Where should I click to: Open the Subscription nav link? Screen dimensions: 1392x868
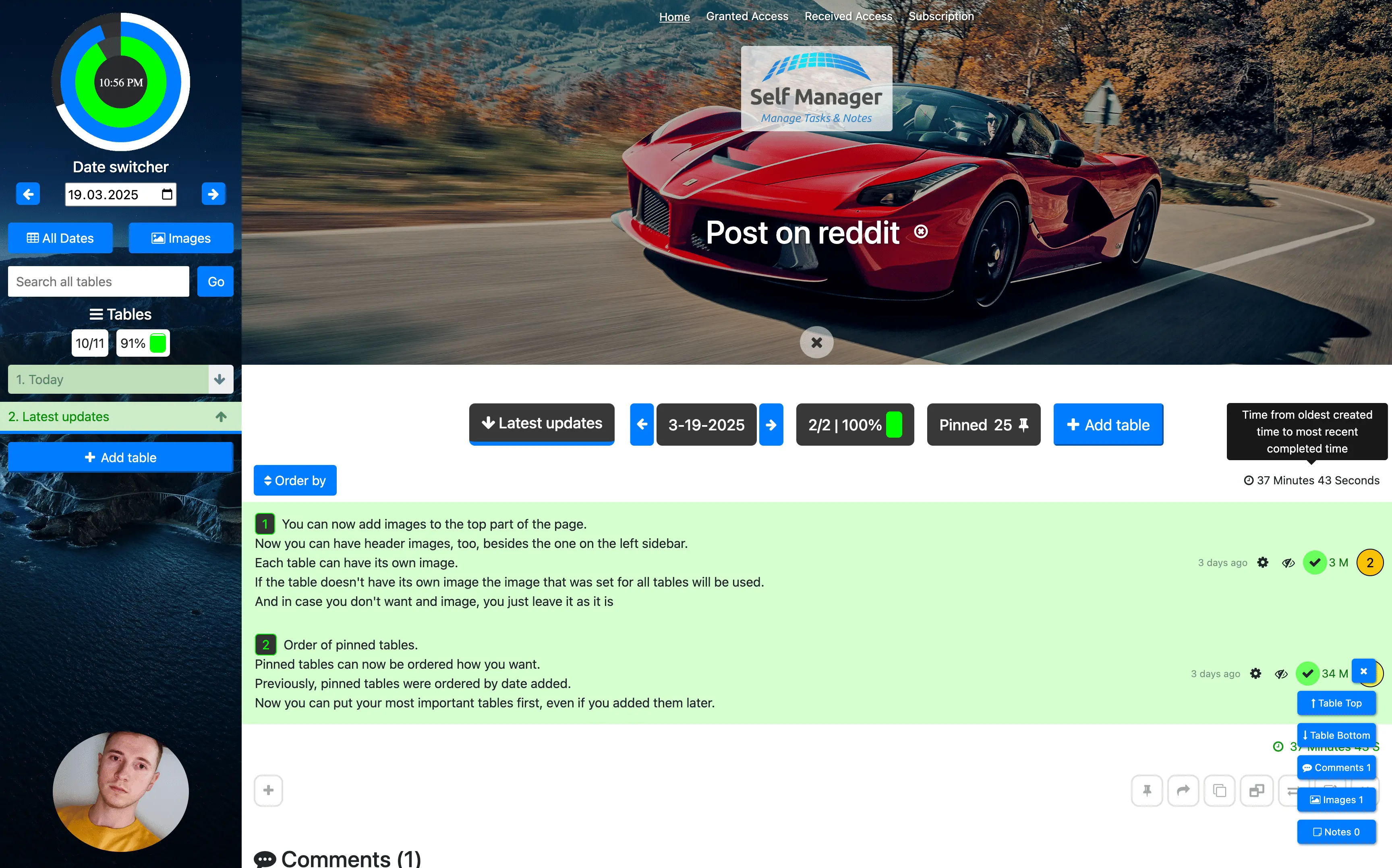(x=940, y=16)
